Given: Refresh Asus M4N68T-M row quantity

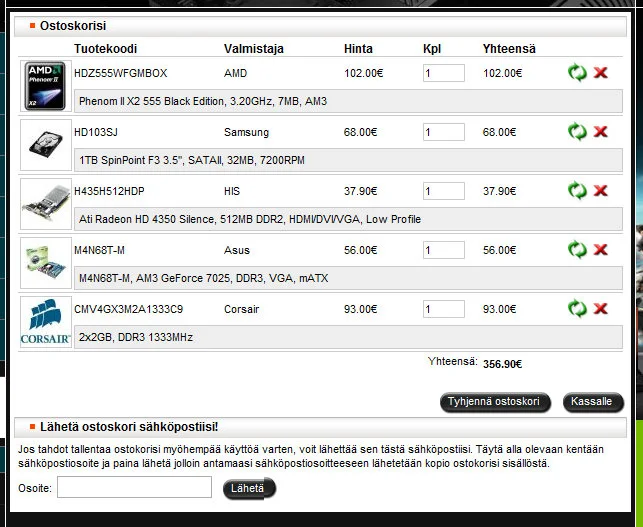Looking at the screenshot, I should click(x=577, y=250).
